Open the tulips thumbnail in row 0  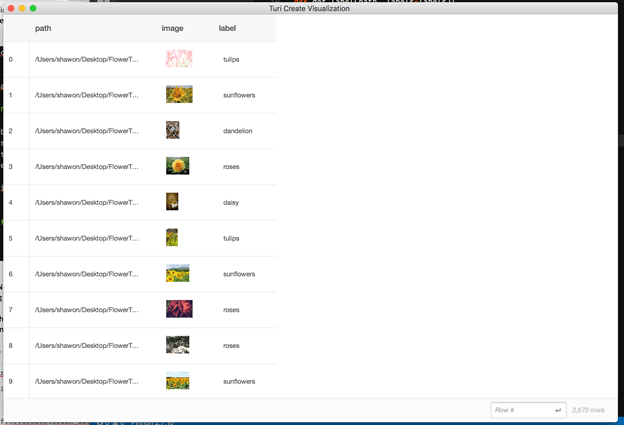pos(179,58)
